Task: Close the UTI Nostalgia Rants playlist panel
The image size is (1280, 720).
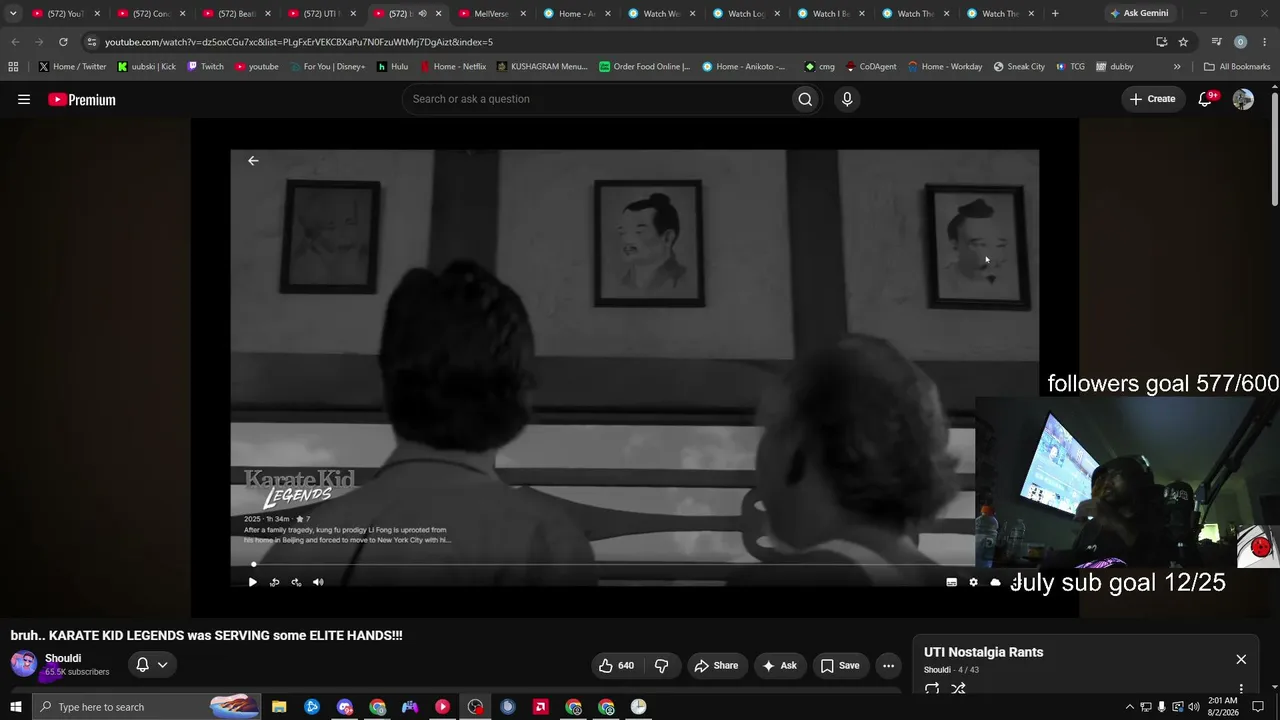Action: coord(1241,659)
